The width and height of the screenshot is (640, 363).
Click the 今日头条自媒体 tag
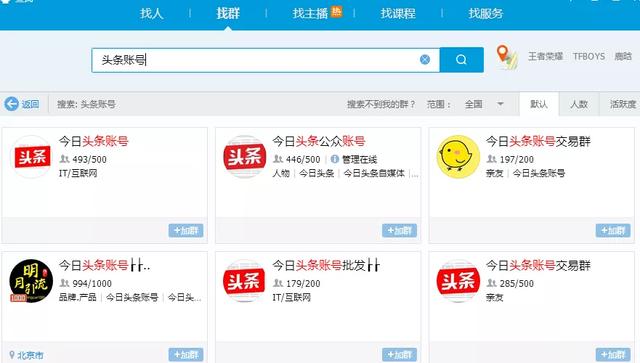[x=374, y=174]
